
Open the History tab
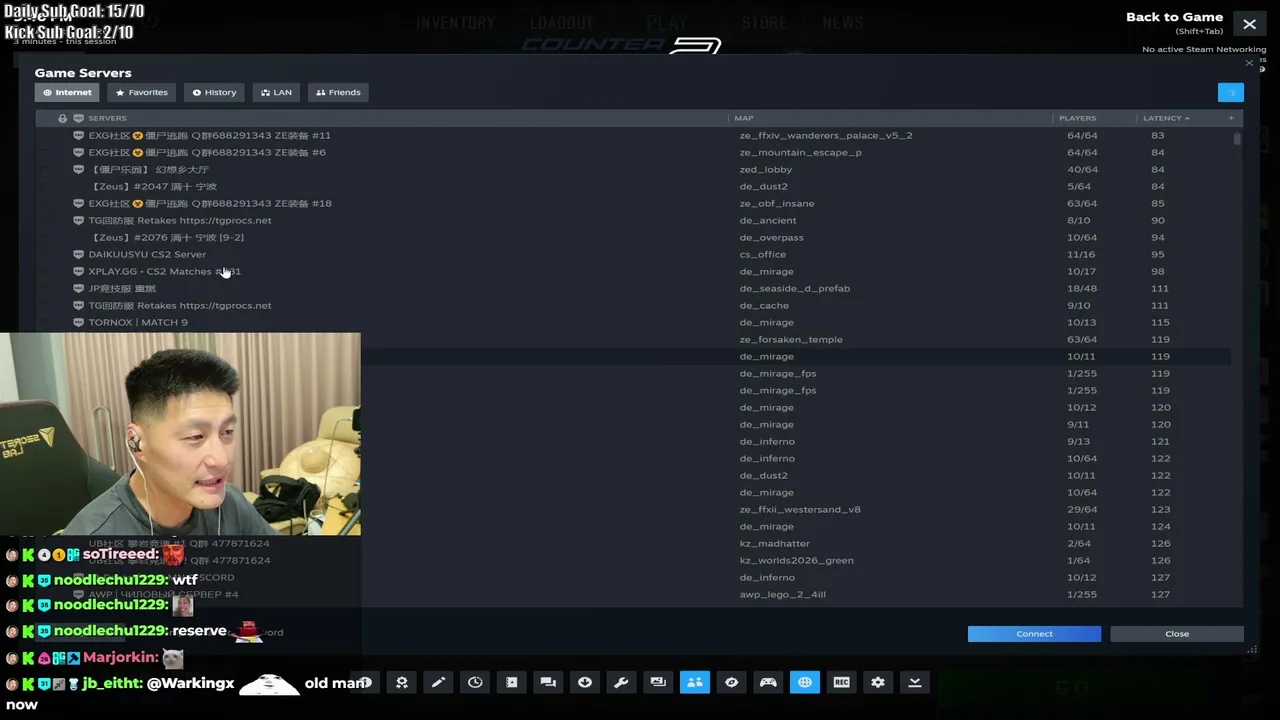[214, 92]
